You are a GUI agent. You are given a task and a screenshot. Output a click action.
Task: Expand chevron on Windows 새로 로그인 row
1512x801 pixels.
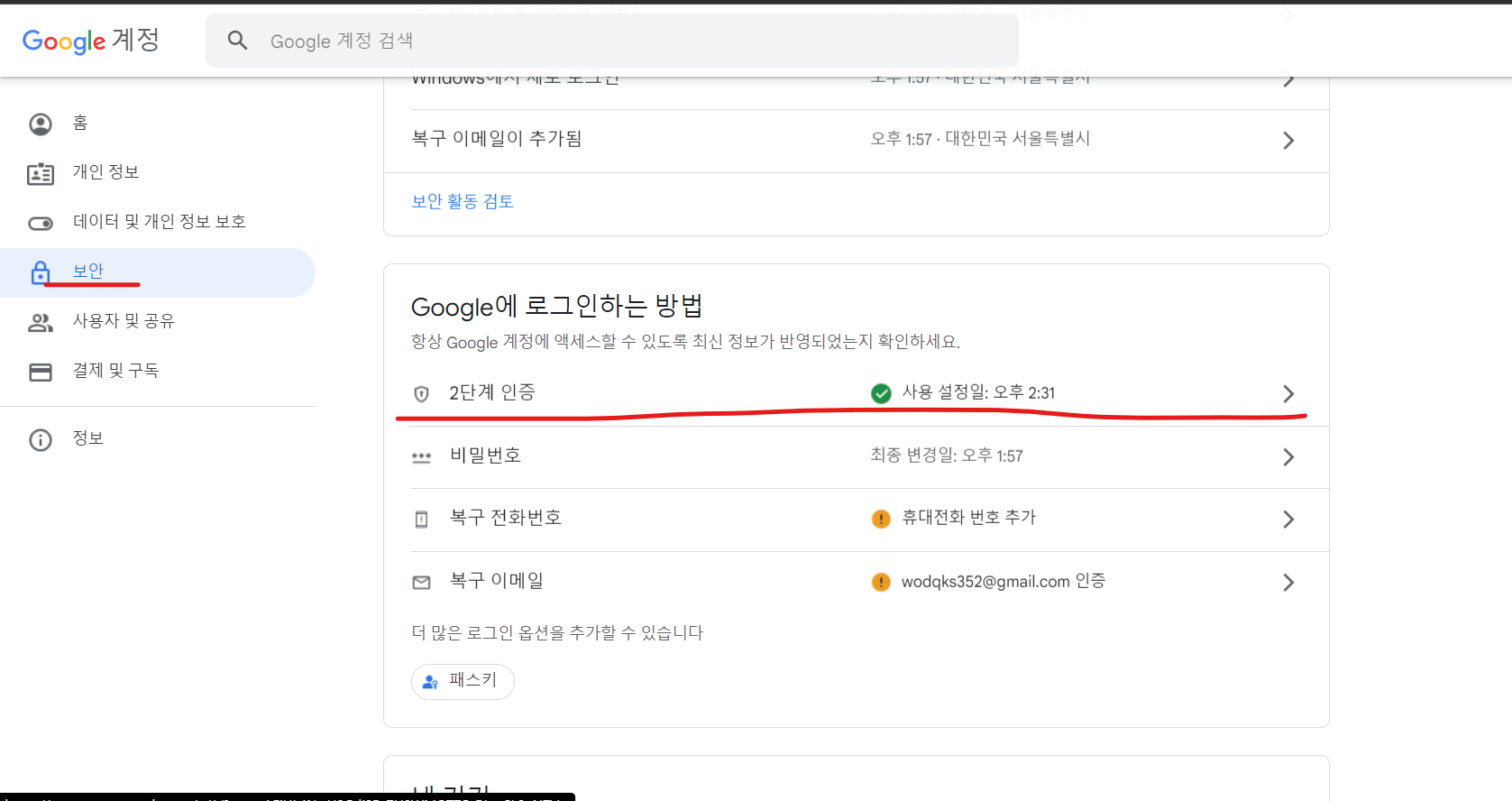[x=1288, y=80]
